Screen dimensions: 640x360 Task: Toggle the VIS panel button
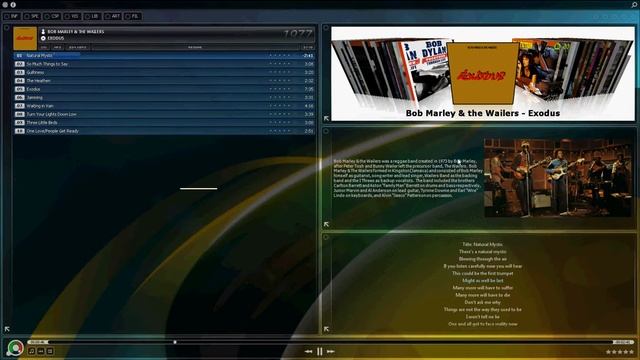(72, 16)
